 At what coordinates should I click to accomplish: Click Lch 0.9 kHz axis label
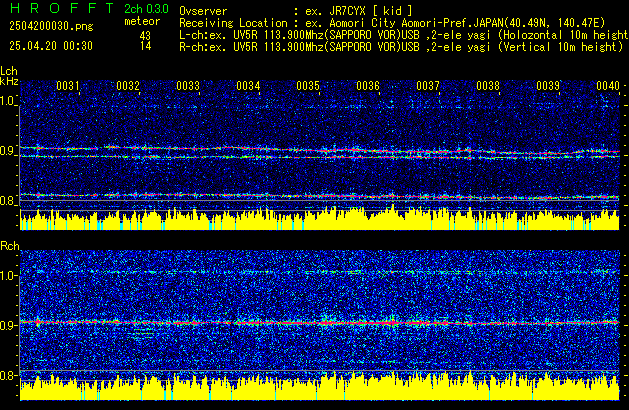[8, 152]
